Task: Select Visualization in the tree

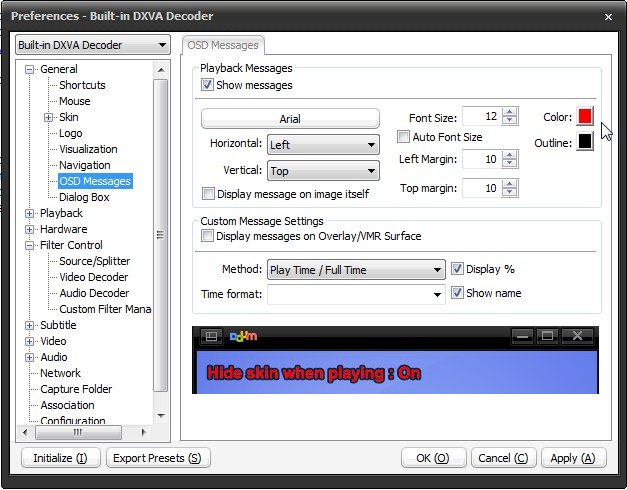Action: [88, 149]
